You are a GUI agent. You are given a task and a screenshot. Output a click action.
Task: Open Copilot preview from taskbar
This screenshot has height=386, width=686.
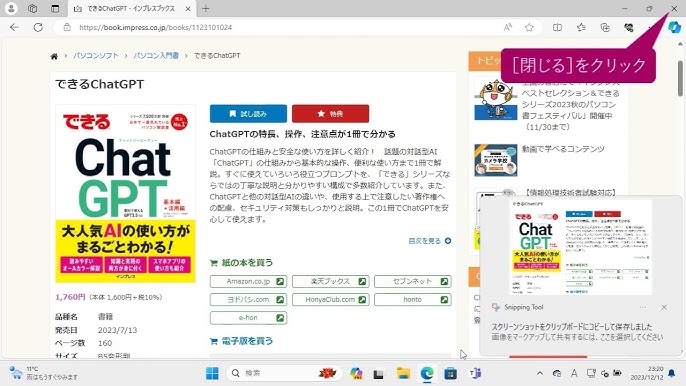point(356,373)
